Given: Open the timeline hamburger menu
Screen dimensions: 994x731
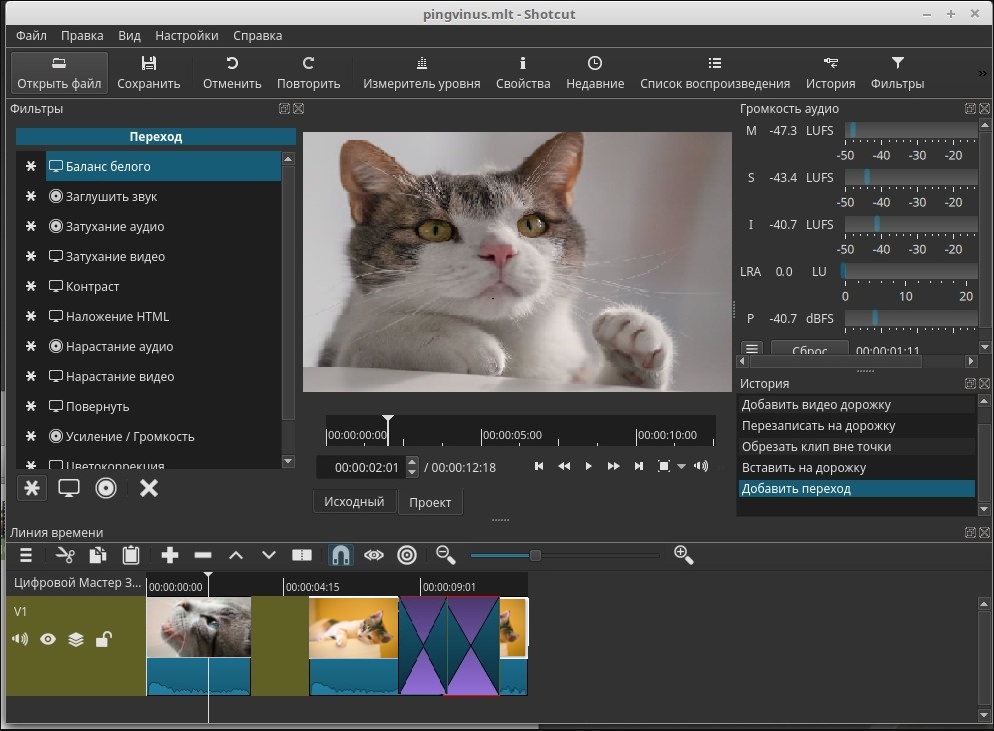Looking at the screenshot, I should [x=26, y=555].
